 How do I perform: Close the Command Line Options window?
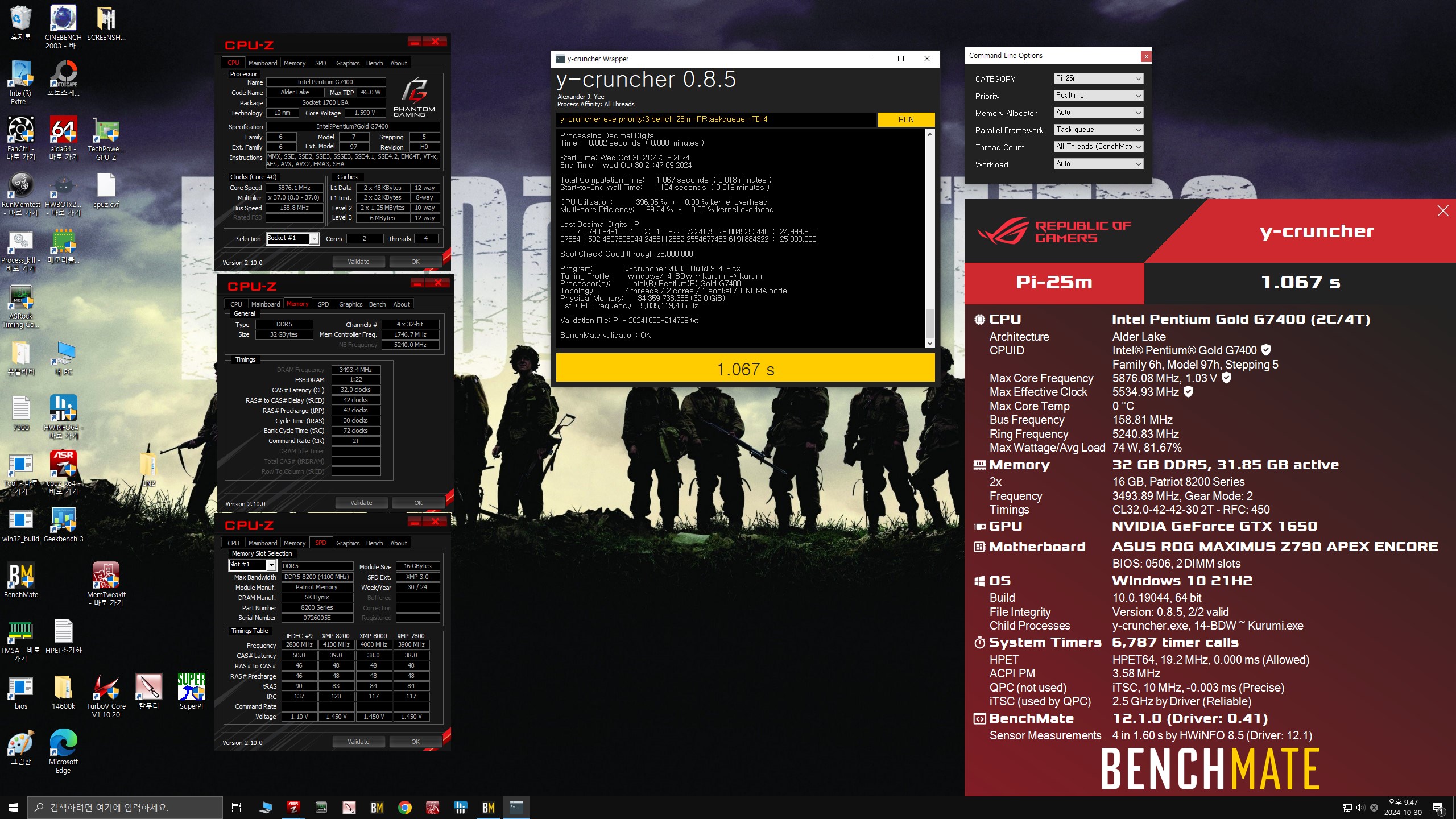tap(1146, 56)
